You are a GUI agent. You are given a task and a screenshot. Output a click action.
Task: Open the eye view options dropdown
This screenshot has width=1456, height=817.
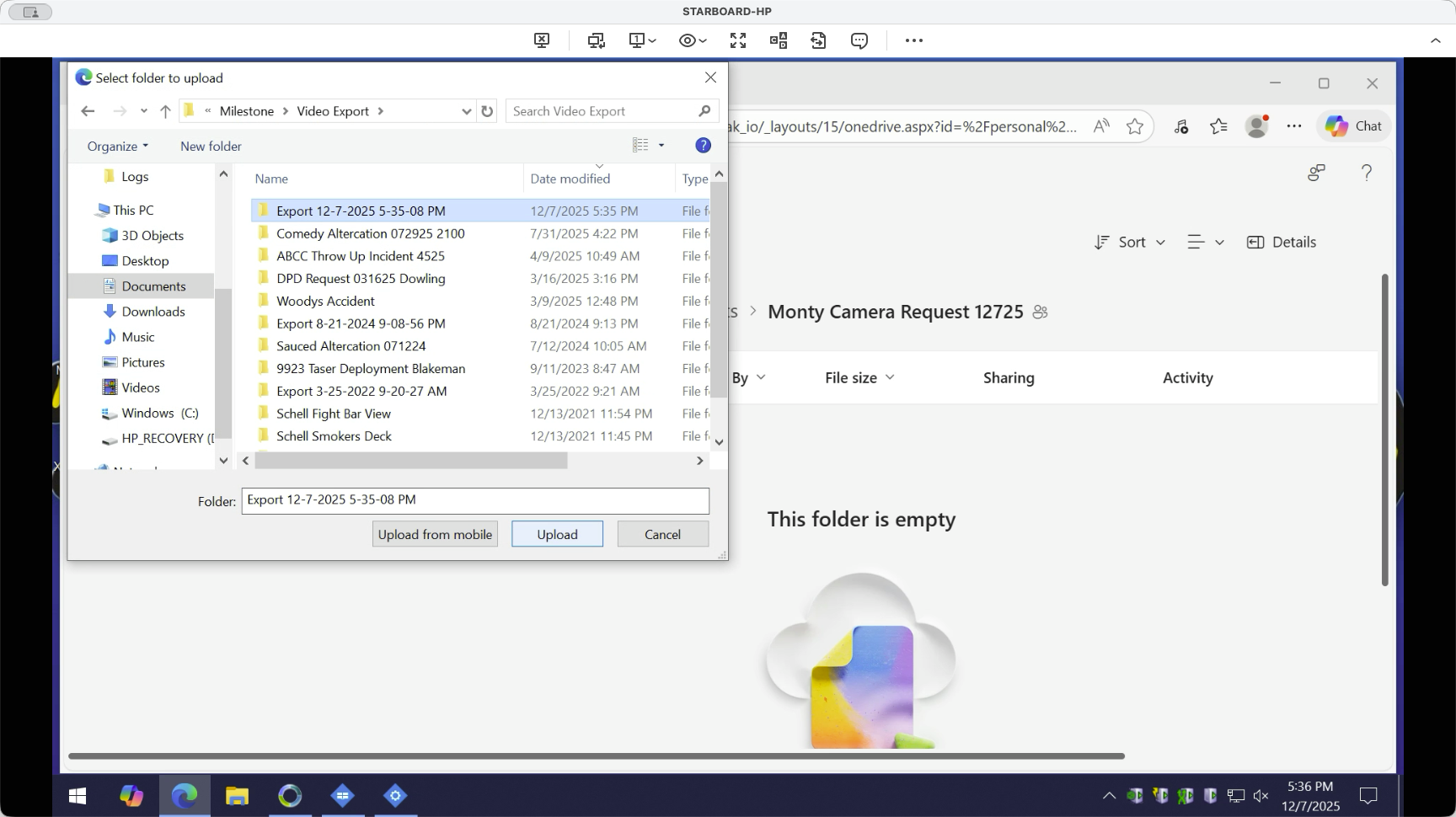click(693, 40)
